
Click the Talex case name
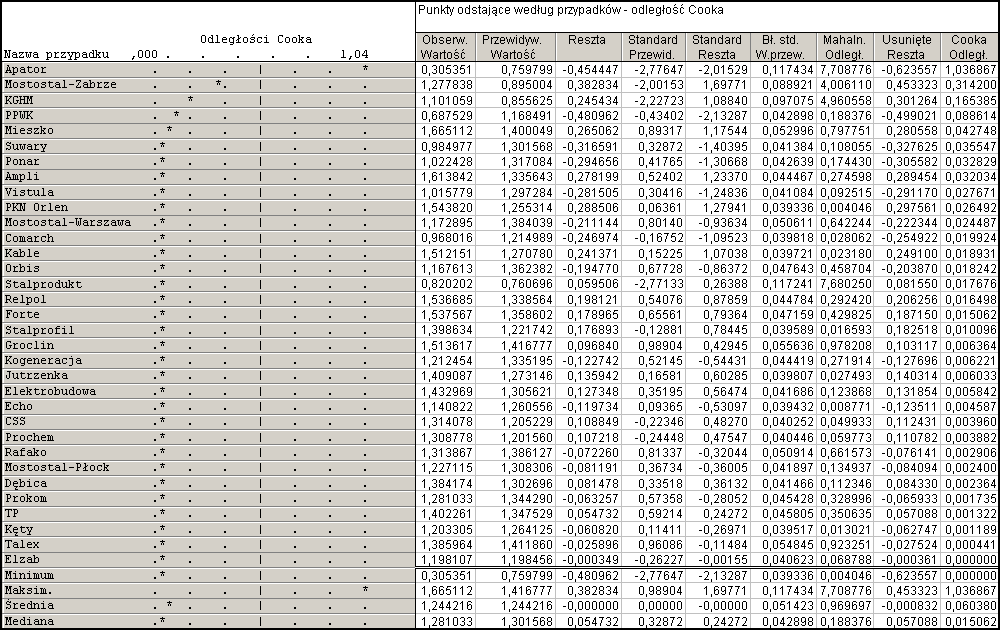22,544
